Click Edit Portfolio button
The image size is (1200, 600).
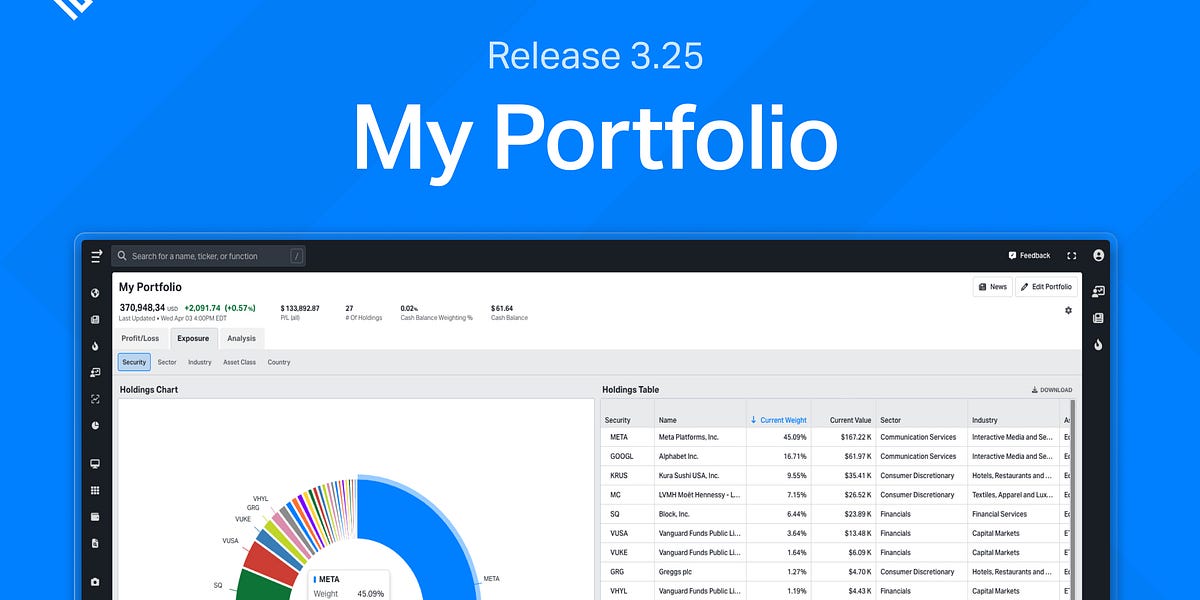pyautogui.click(x=1047, y=287)
